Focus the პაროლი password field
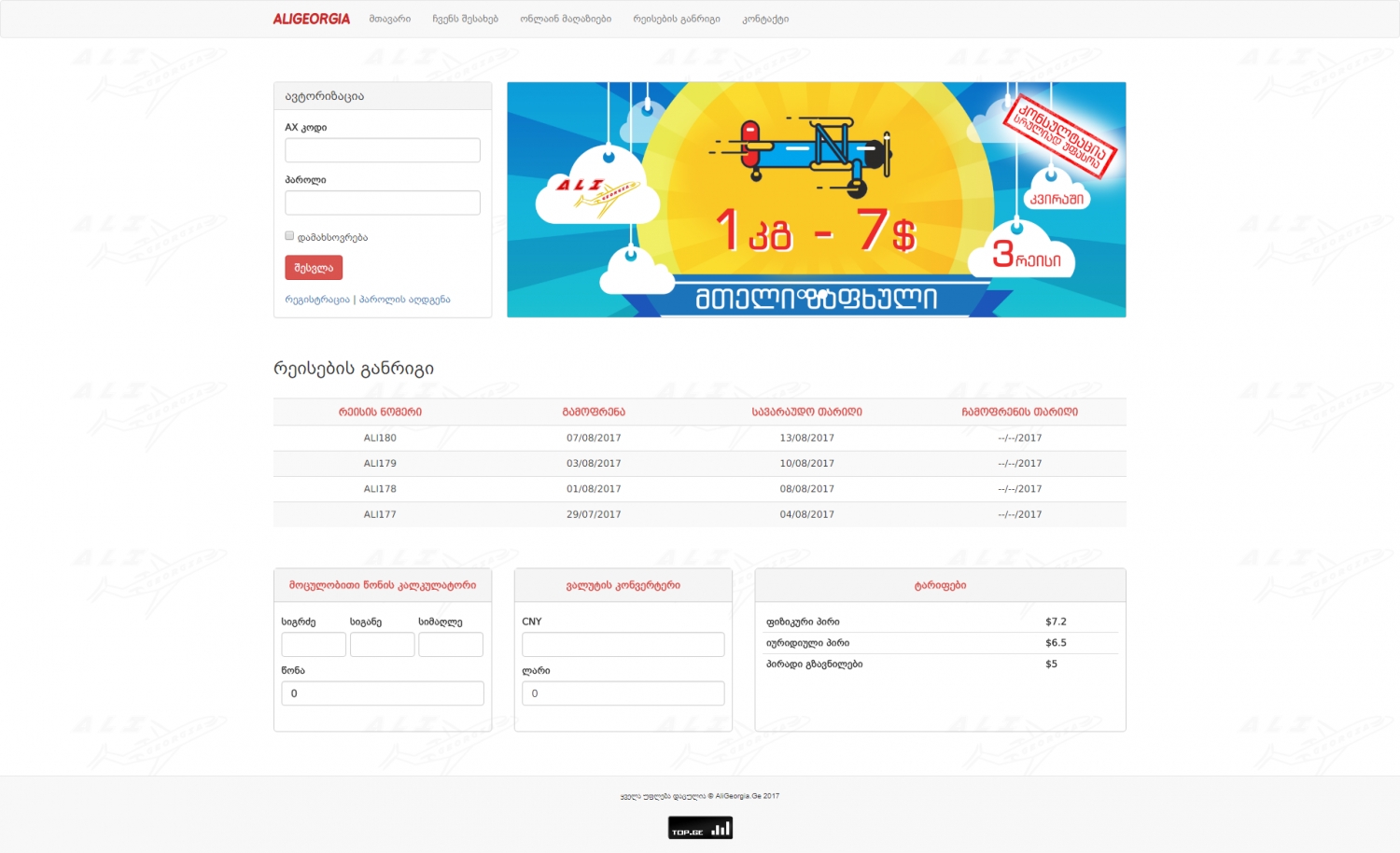The image size is (1400, 853). pos(383,203)
